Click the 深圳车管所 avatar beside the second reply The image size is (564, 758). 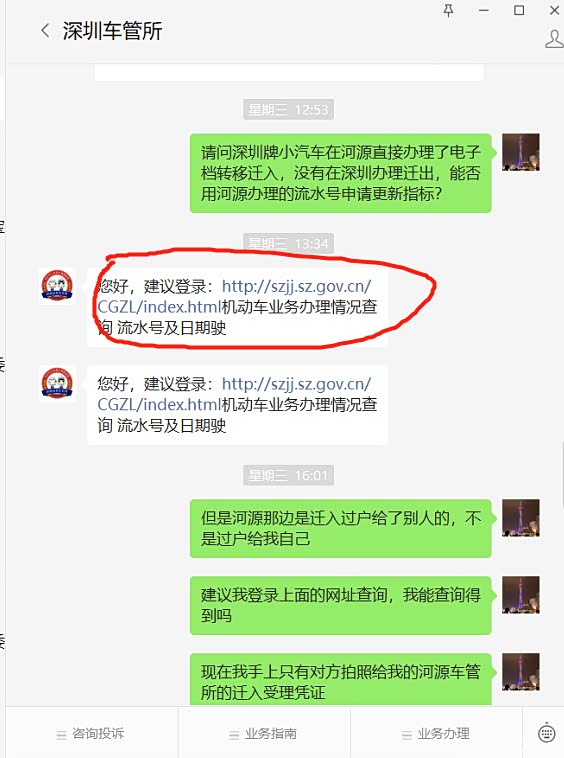[57, 383]
